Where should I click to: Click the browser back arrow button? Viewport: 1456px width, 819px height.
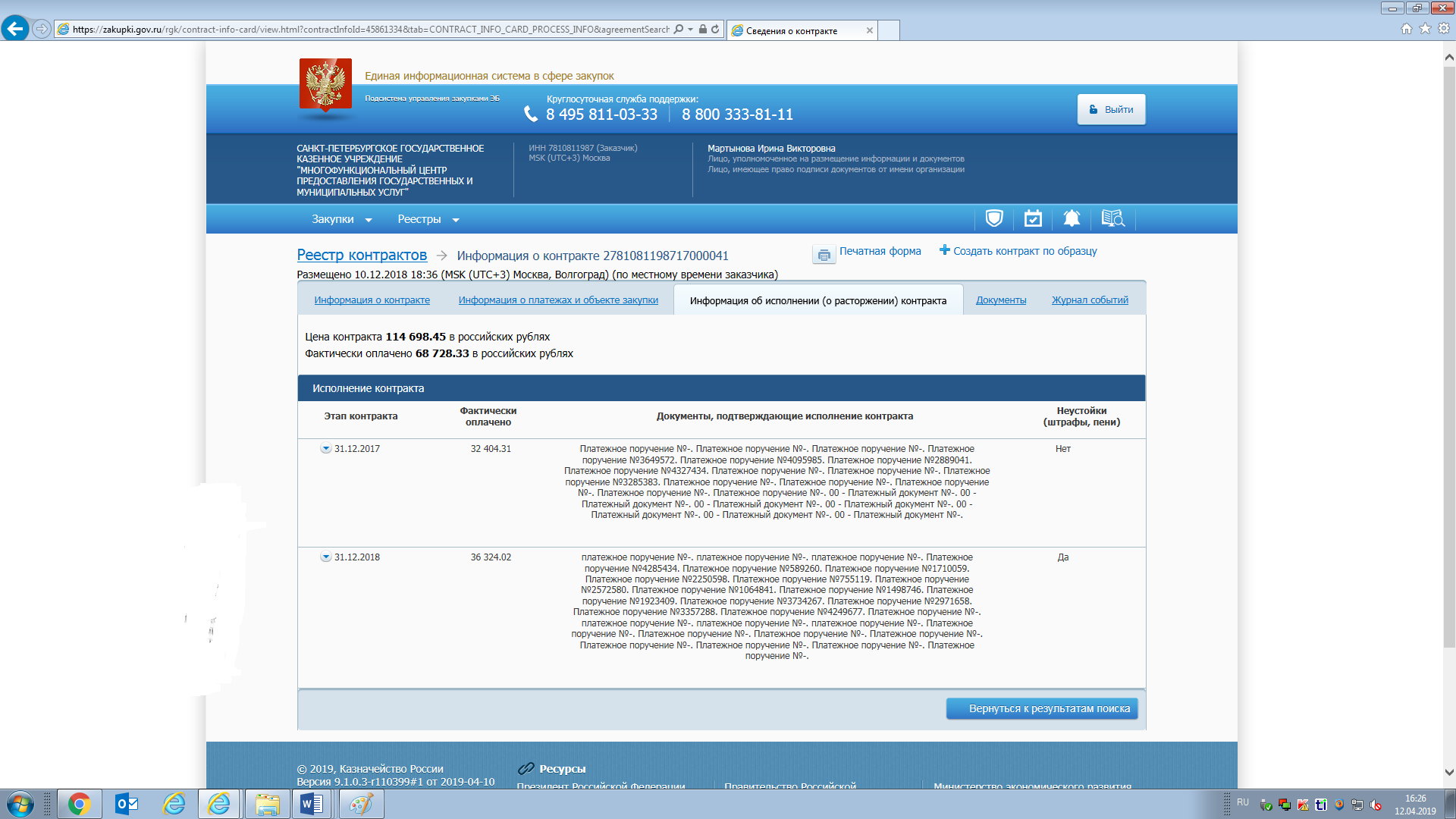pos(15,29)
